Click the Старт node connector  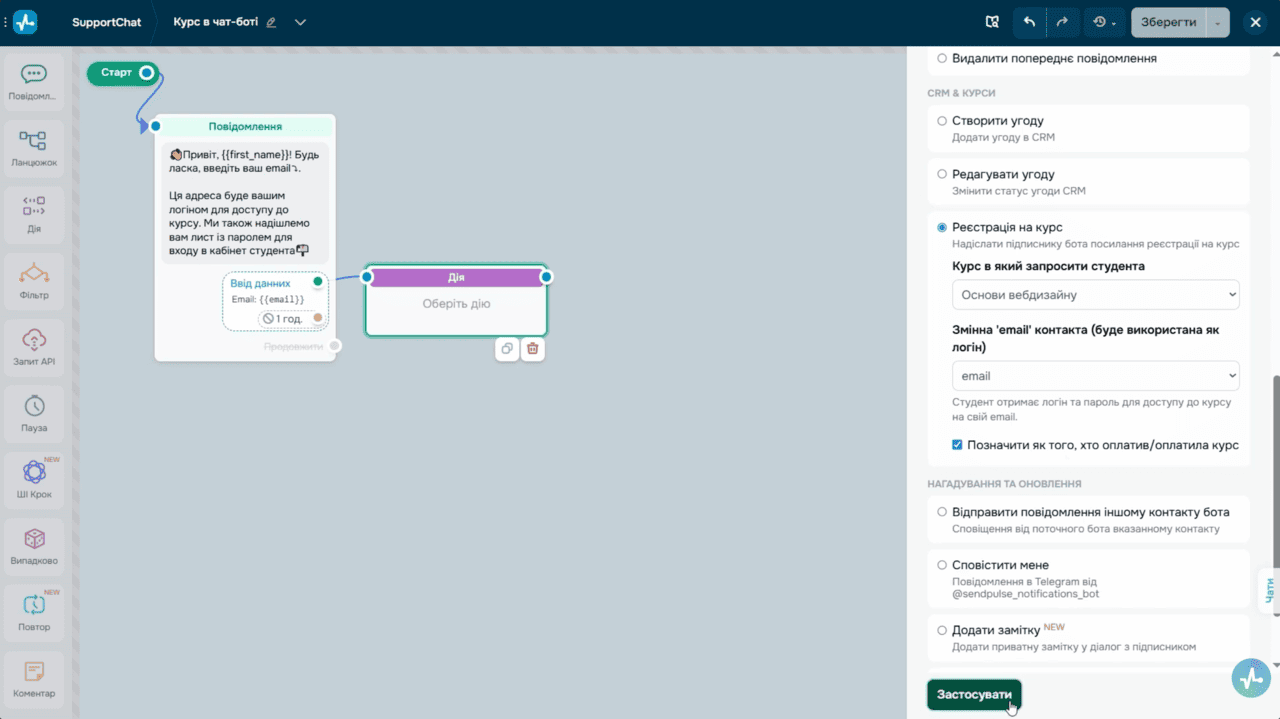[x=147, y=72]
